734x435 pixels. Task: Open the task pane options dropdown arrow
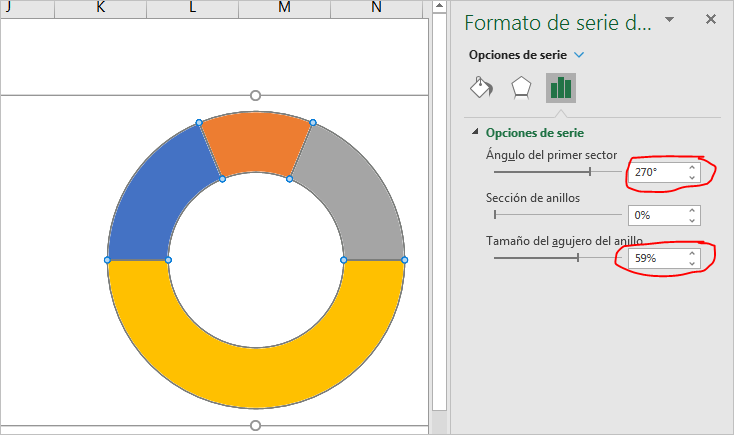pyautogui.click(x=669, y=20)
